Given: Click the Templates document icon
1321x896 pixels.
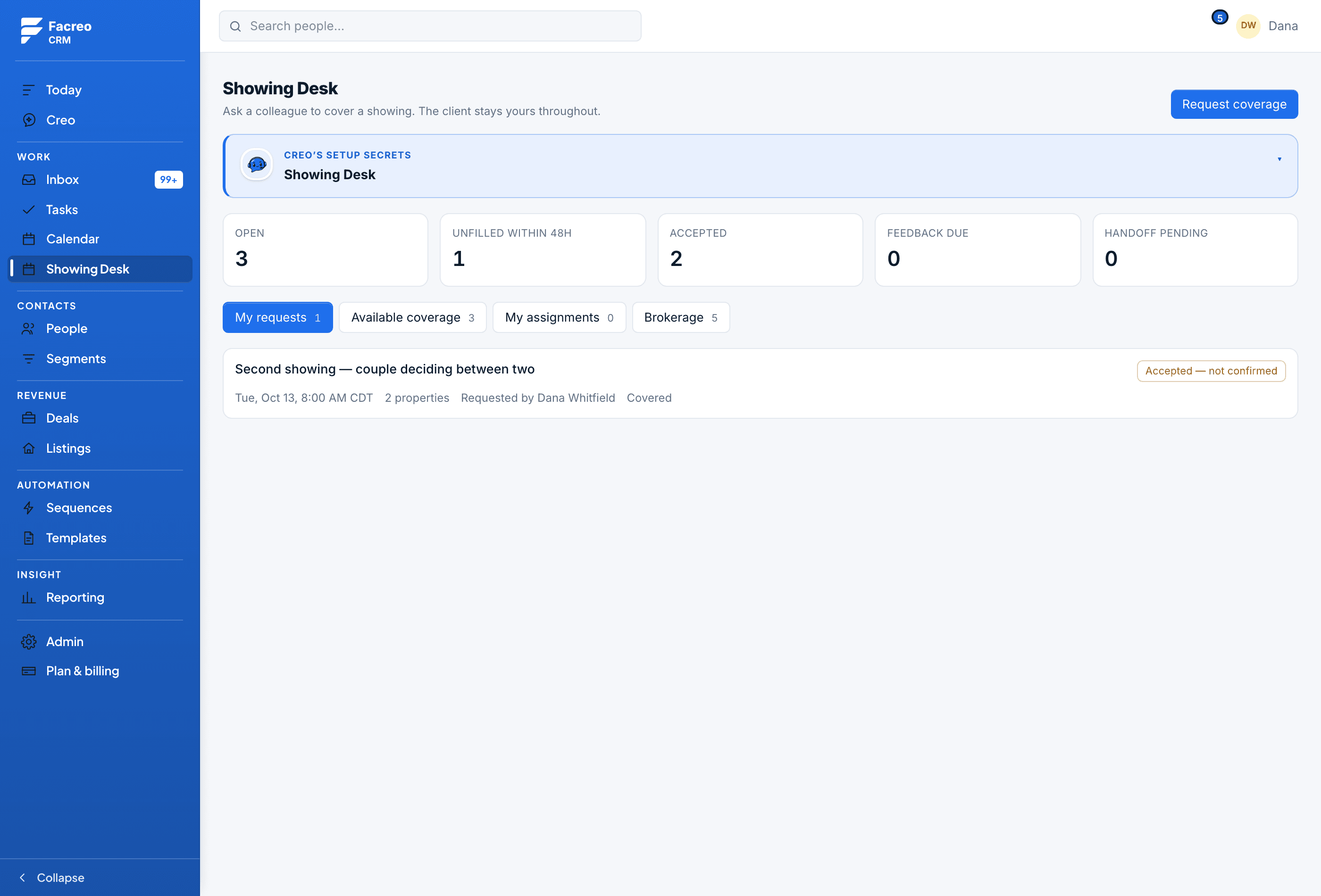Looking at the screenshot, I should click(28, 539).
